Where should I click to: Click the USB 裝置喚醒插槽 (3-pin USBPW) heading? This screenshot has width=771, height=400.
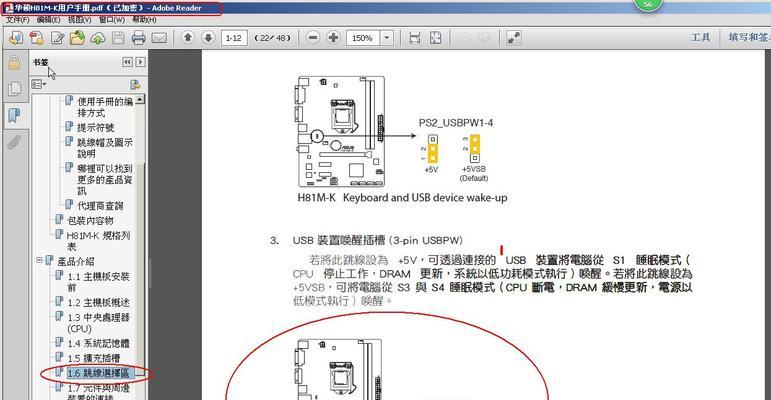378,241
